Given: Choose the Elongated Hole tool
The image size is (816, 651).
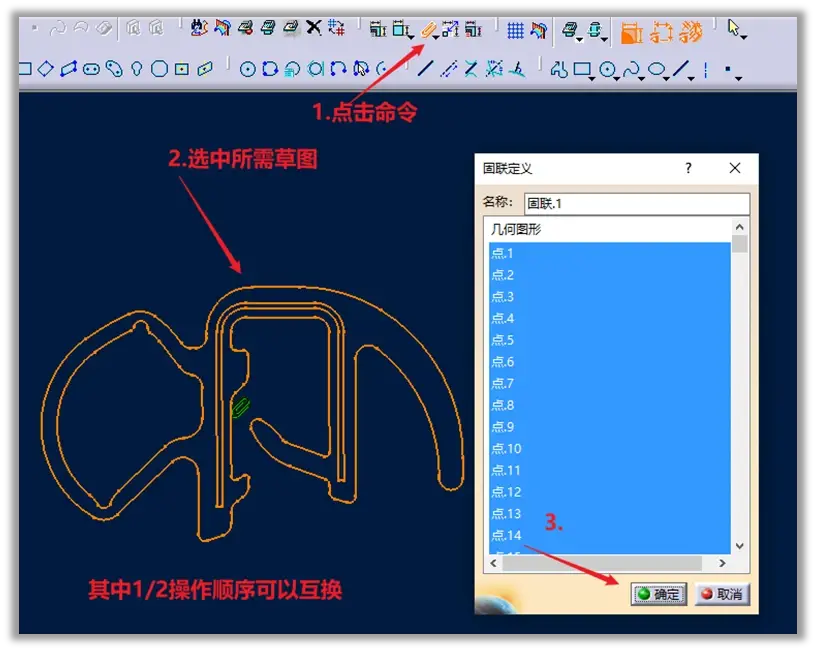Looking at the screenshot, I should (x=92, y=69).
